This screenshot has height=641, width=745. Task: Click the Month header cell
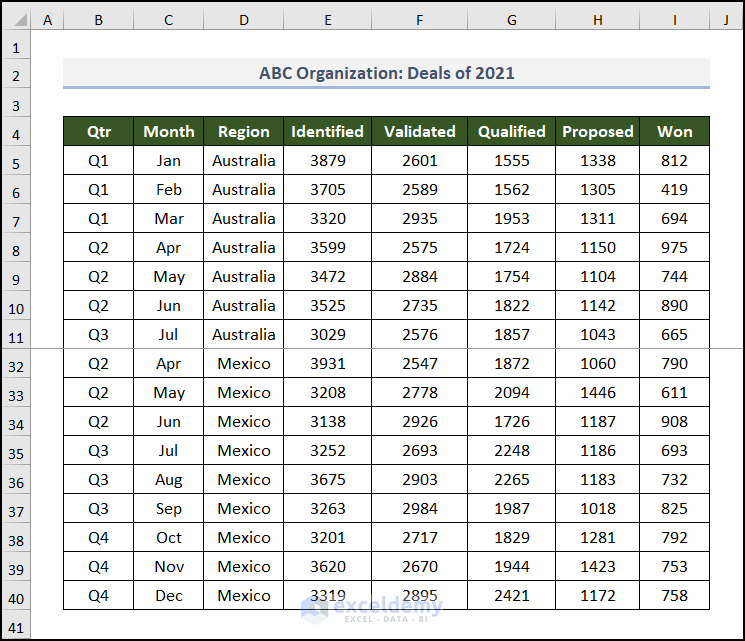coord(169,131)
